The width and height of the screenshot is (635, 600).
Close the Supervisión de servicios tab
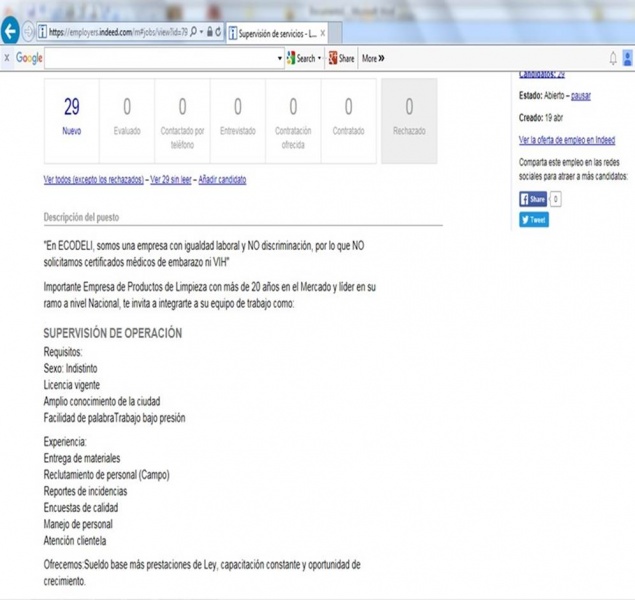(x=322, y=33)
